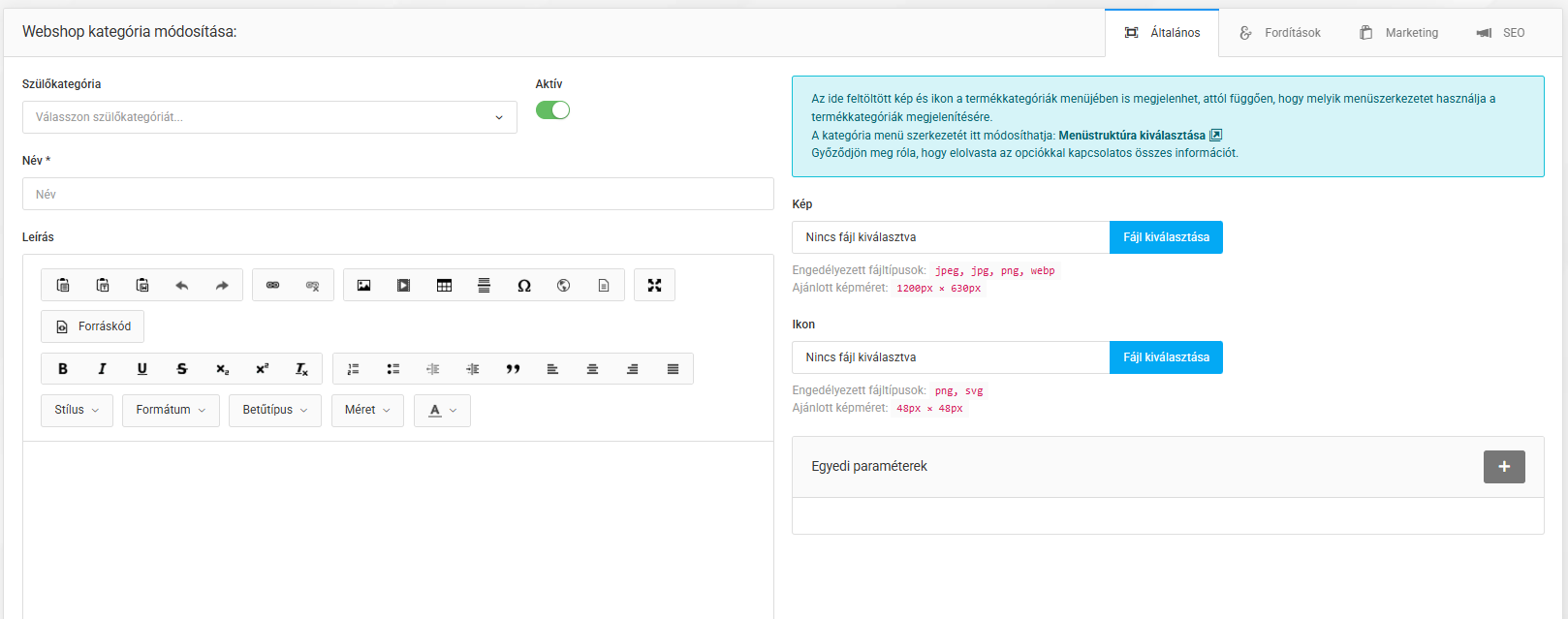Toggle underline formatting
The height and width of the screenshot is (619, 1568).
click(142, 369)
